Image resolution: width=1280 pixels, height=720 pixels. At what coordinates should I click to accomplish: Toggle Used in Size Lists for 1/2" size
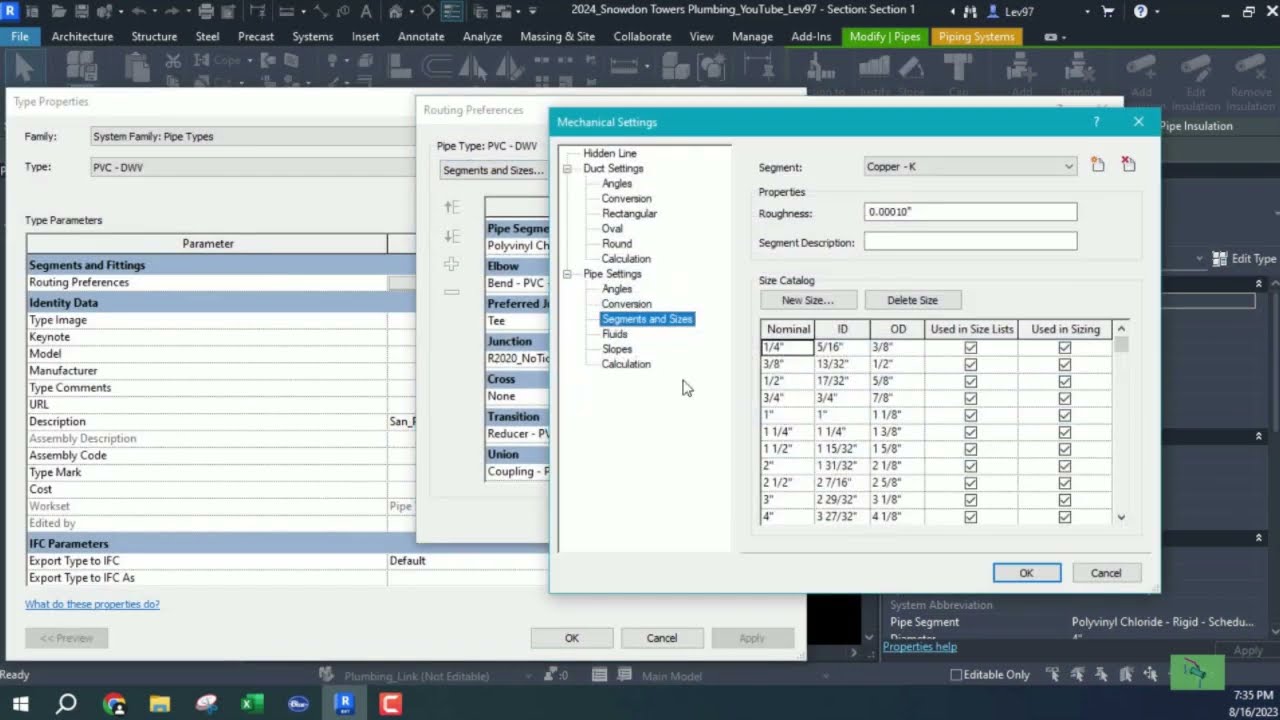[x=970, y=381]
